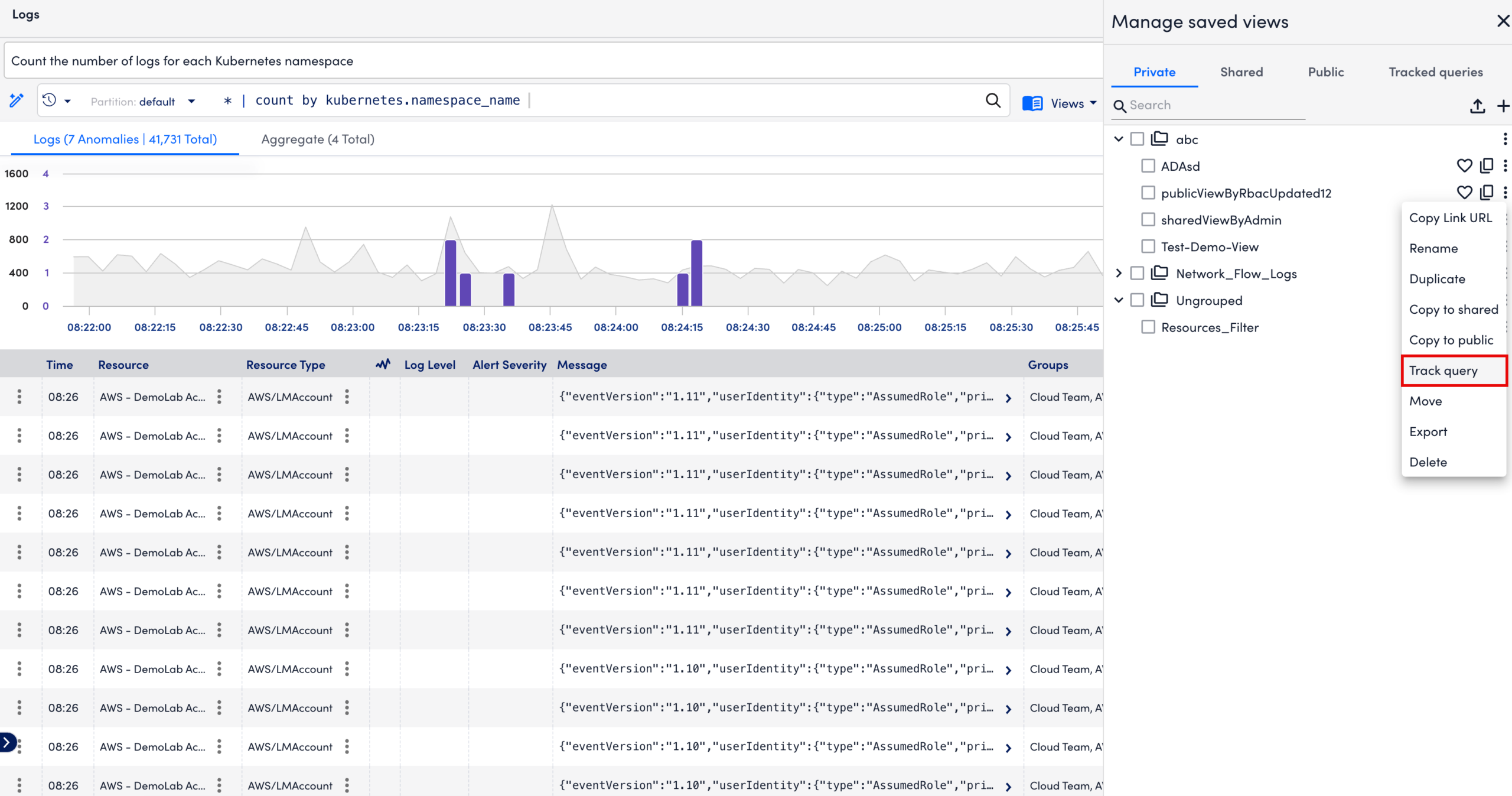The image size is (1512, 796).
Task: Switch to the Public tab
Action: [1325, 72]
